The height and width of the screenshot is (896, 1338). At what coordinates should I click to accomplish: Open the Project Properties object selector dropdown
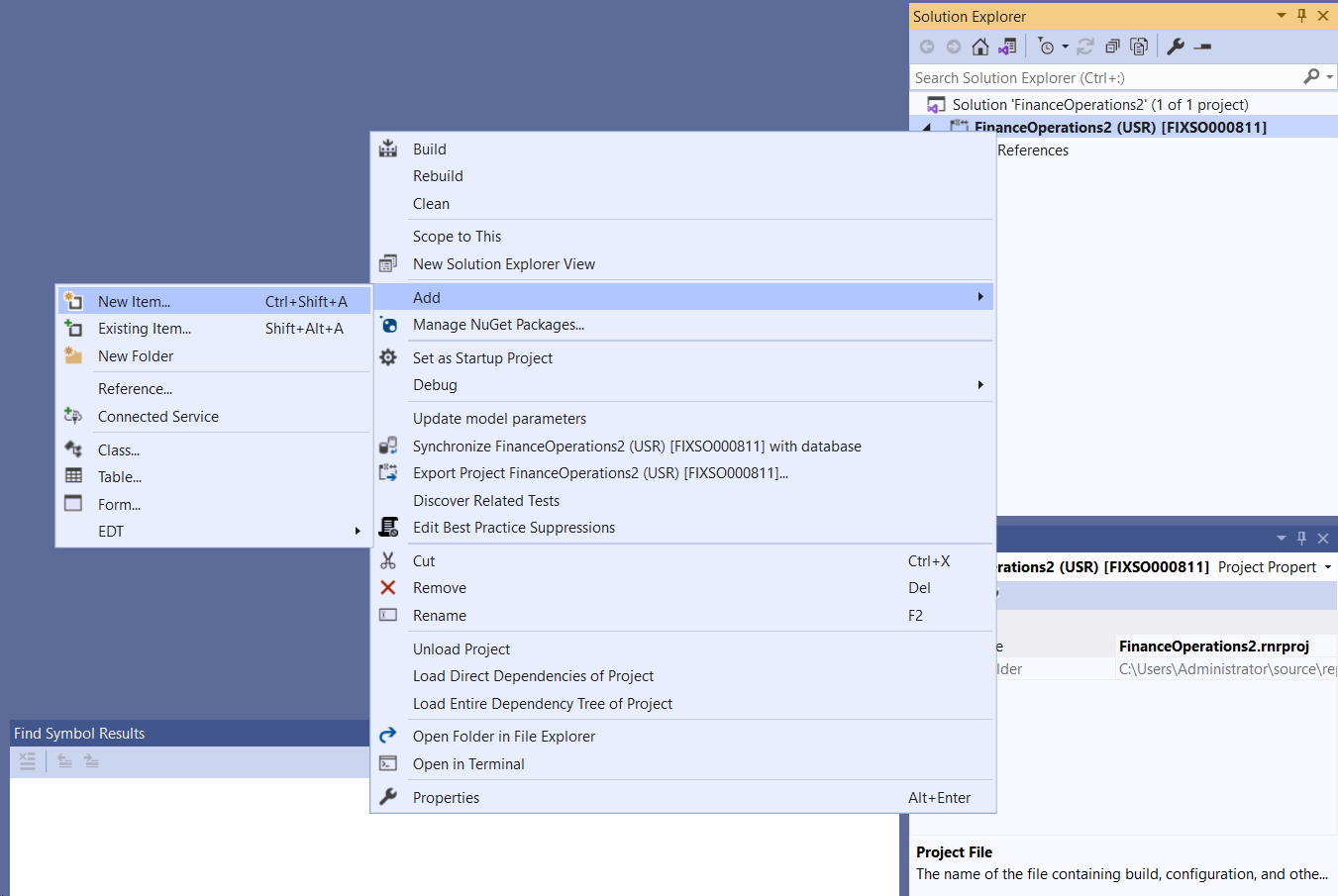(1328, 567)
